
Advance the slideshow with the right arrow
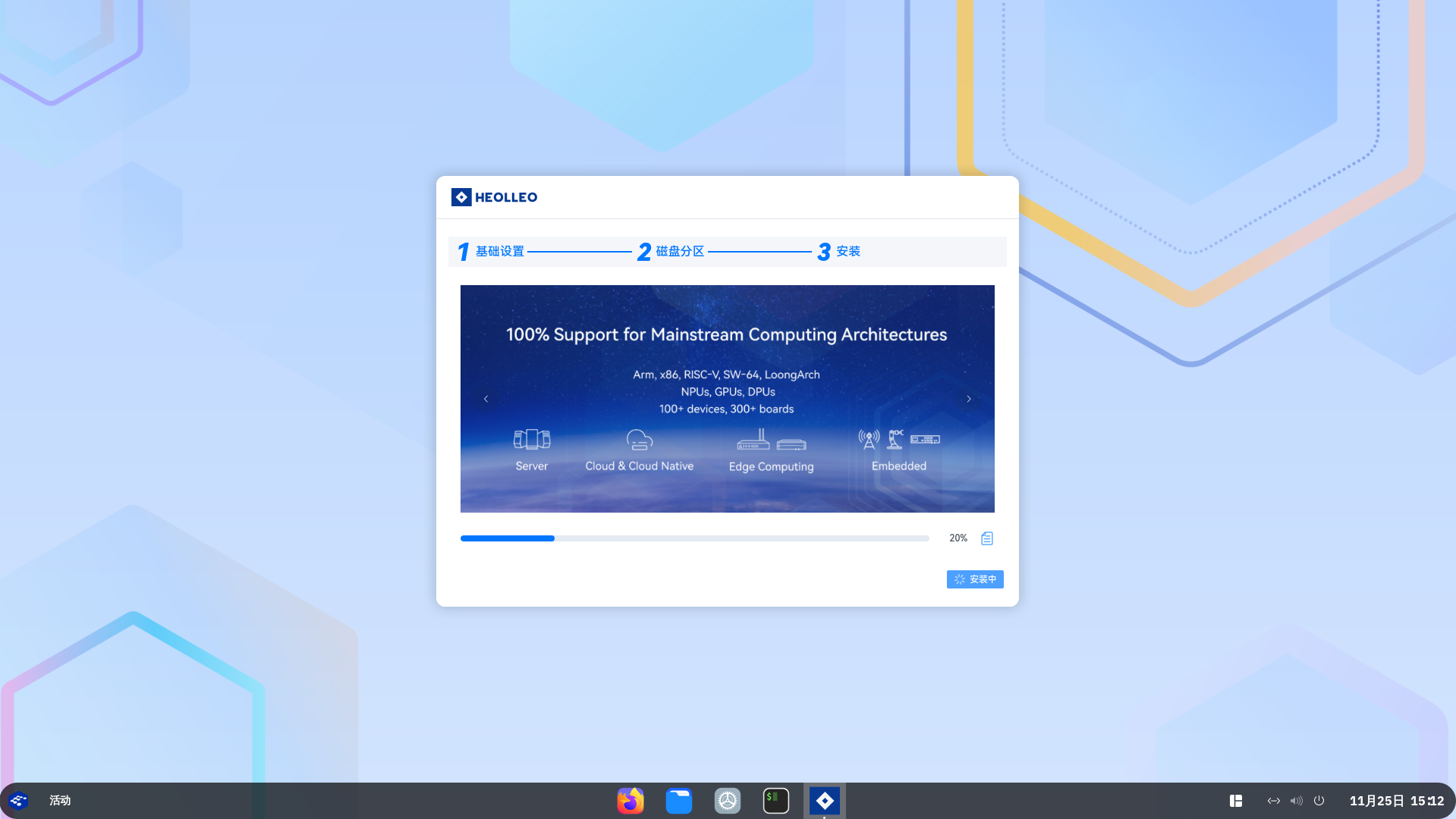(969, 399)
